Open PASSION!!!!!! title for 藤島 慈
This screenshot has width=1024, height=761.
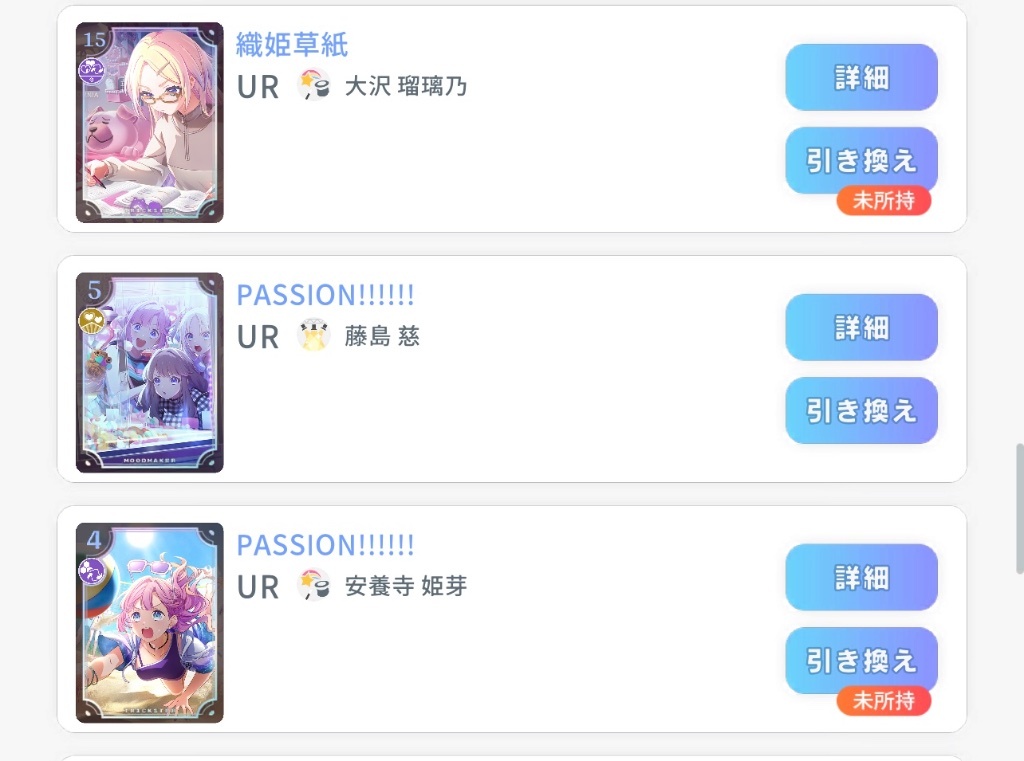click(x=325, y=295)
